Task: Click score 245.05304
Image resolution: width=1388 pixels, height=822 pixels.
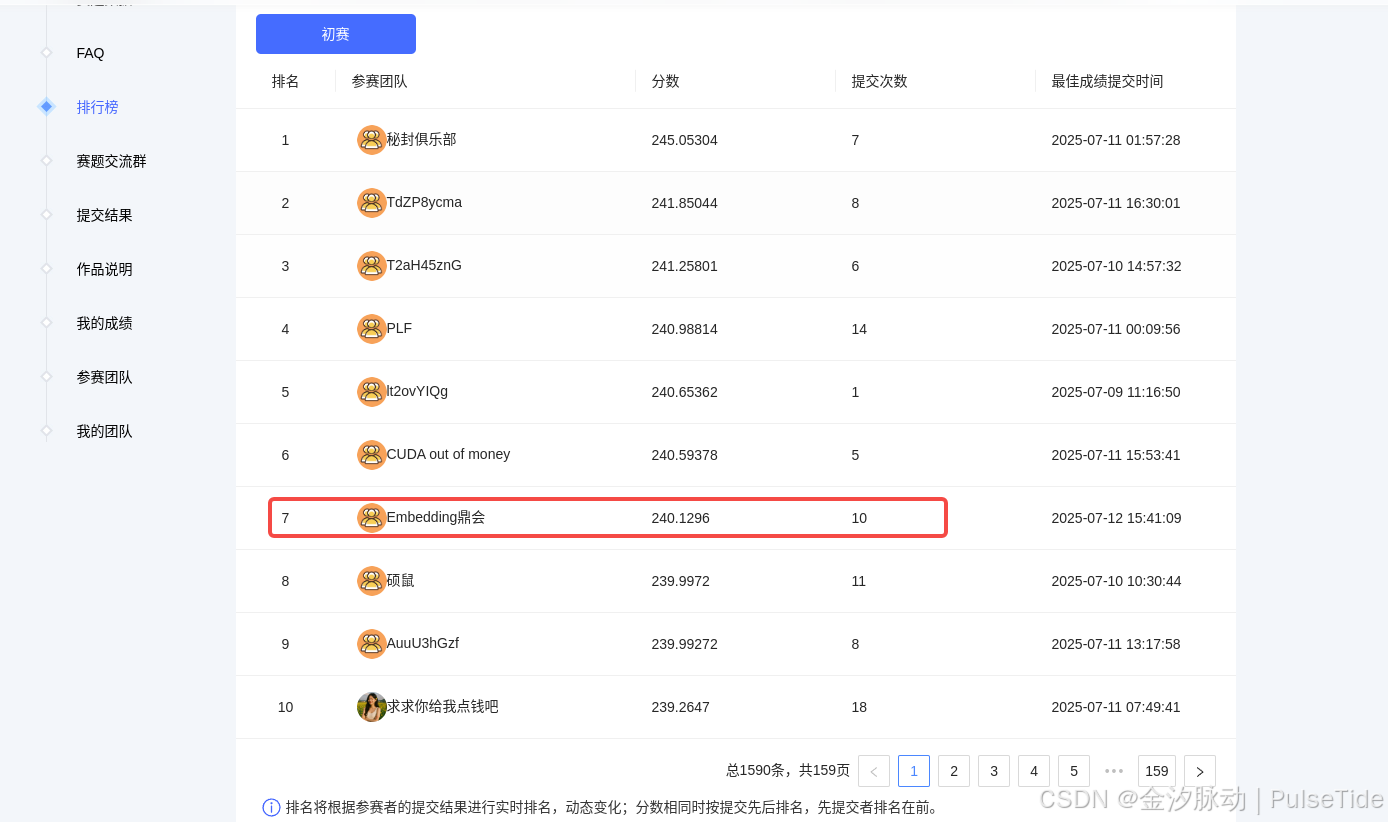Action: 684,140
